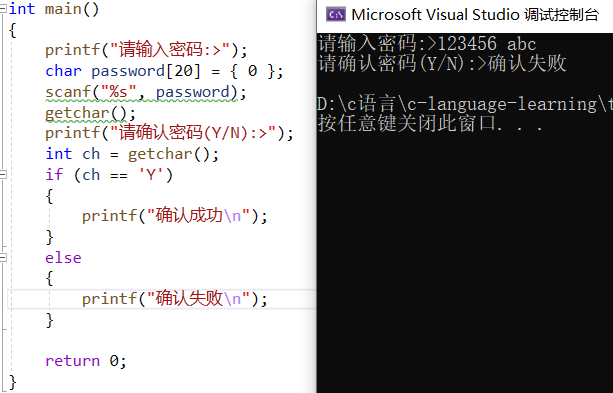Image resolution: width=613 pixels, height=393 pixels.
Task: Collapse the if (ch == 'Y') block
Action: 3,174
